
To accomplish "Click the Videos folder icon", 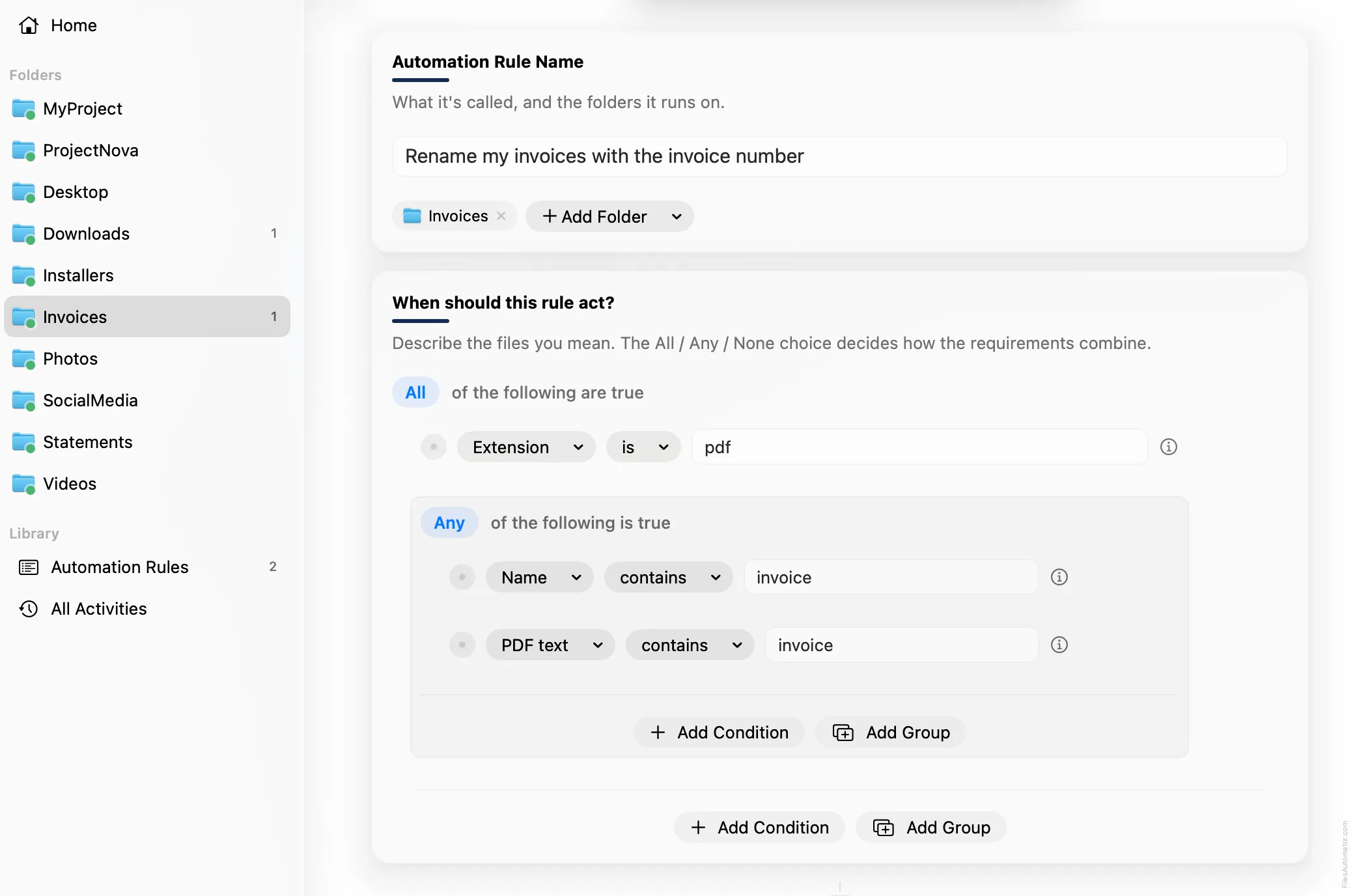I will (x=23, y=484).
